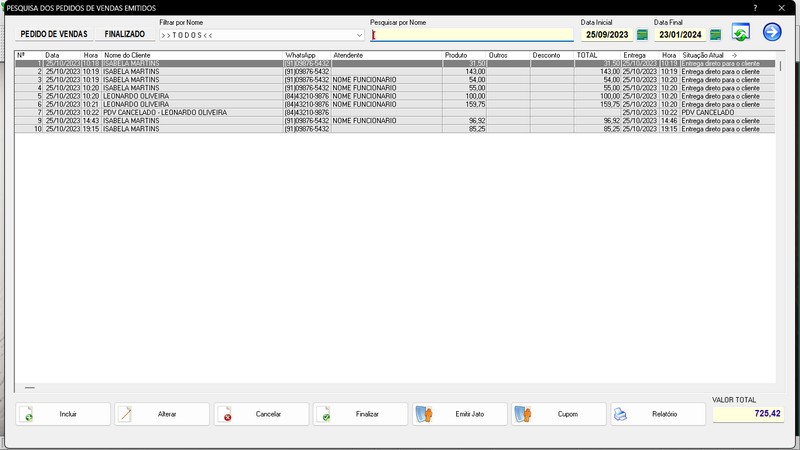Image resolution: width=800 pixels, height=450 pixels.
Task: Open the Data Inicial calendar picker
Action: 642,35
